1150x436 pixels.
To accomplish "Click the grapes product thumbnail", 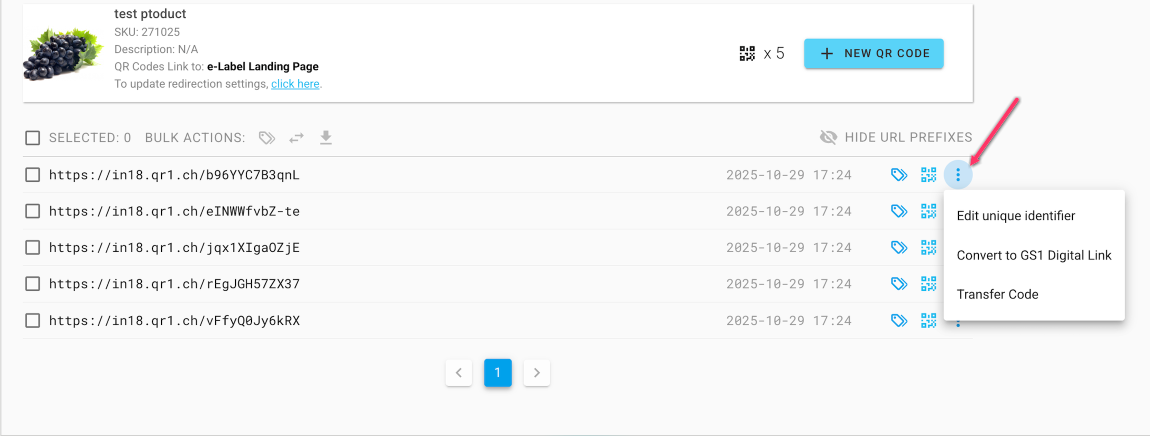I will point(63,53).
